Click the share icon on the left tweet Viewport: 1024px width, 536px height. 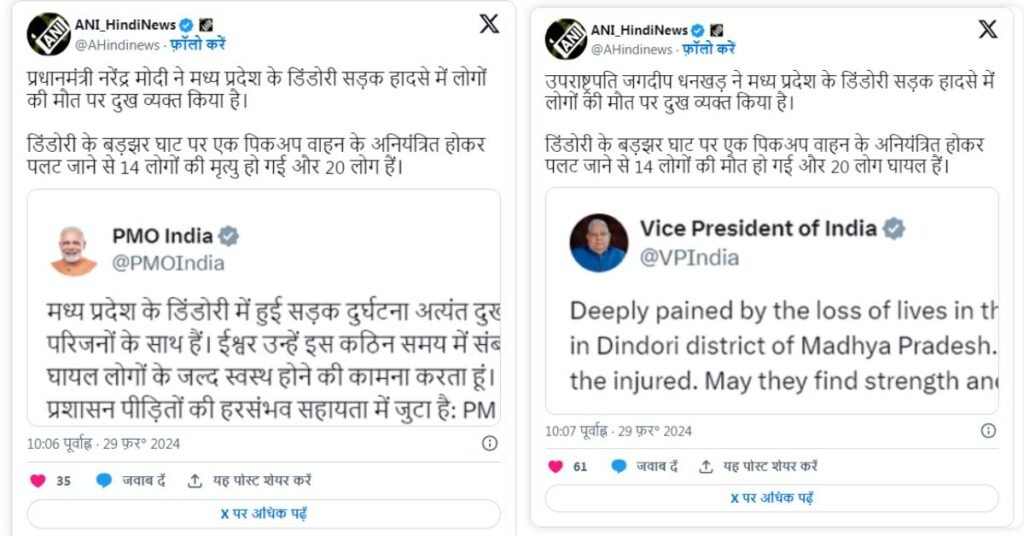(x=195, y=481)
